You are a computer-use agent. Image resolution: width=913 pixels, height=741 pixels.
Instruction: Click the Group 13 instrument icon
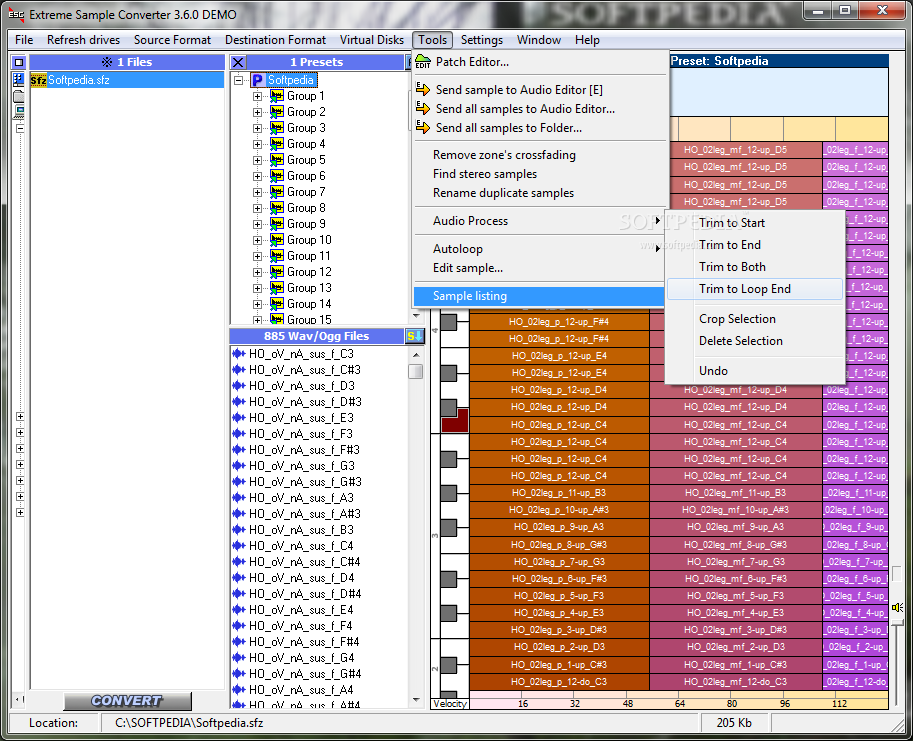point(277,288)
